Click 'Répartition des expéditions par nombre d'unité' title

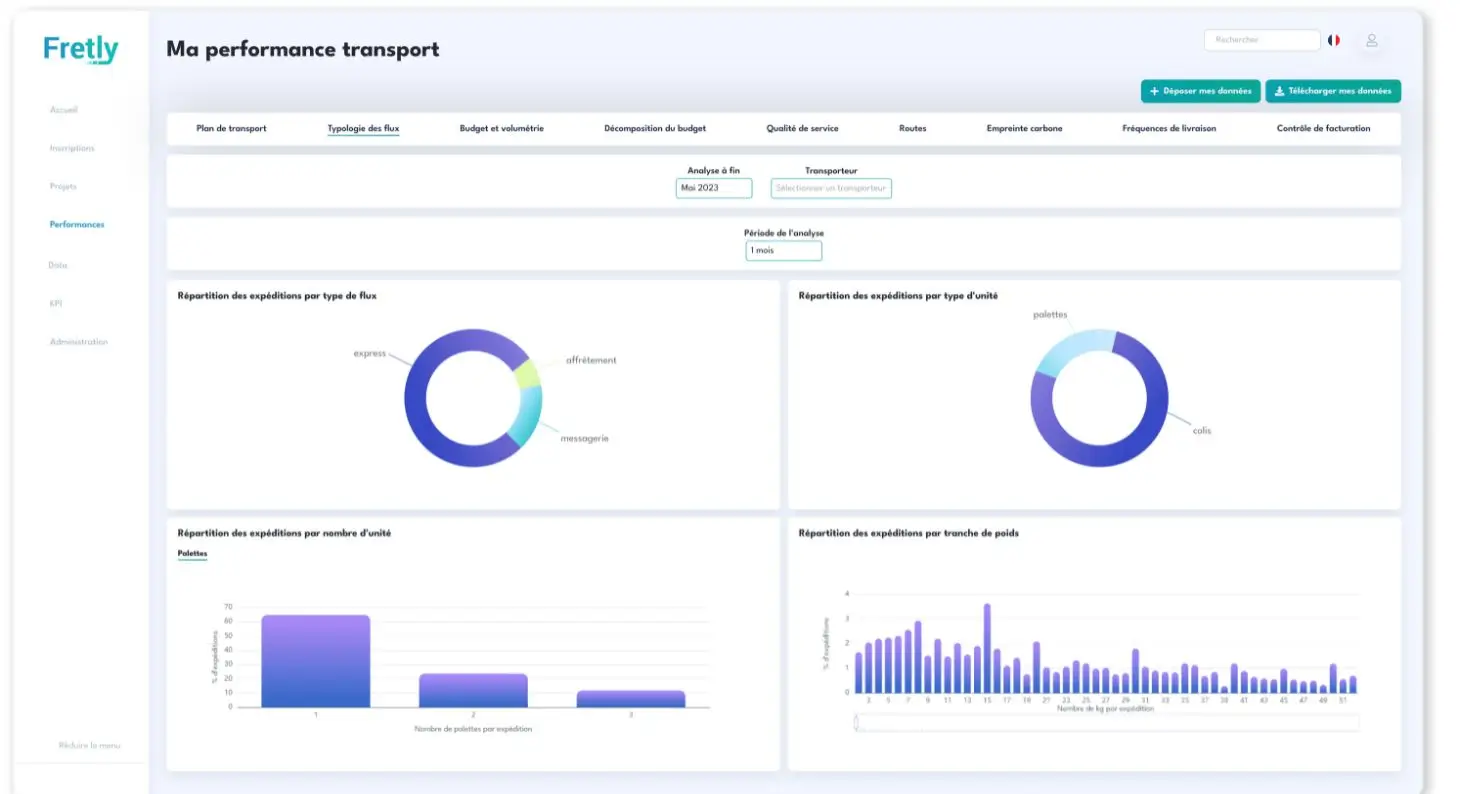tap(284, 533)
